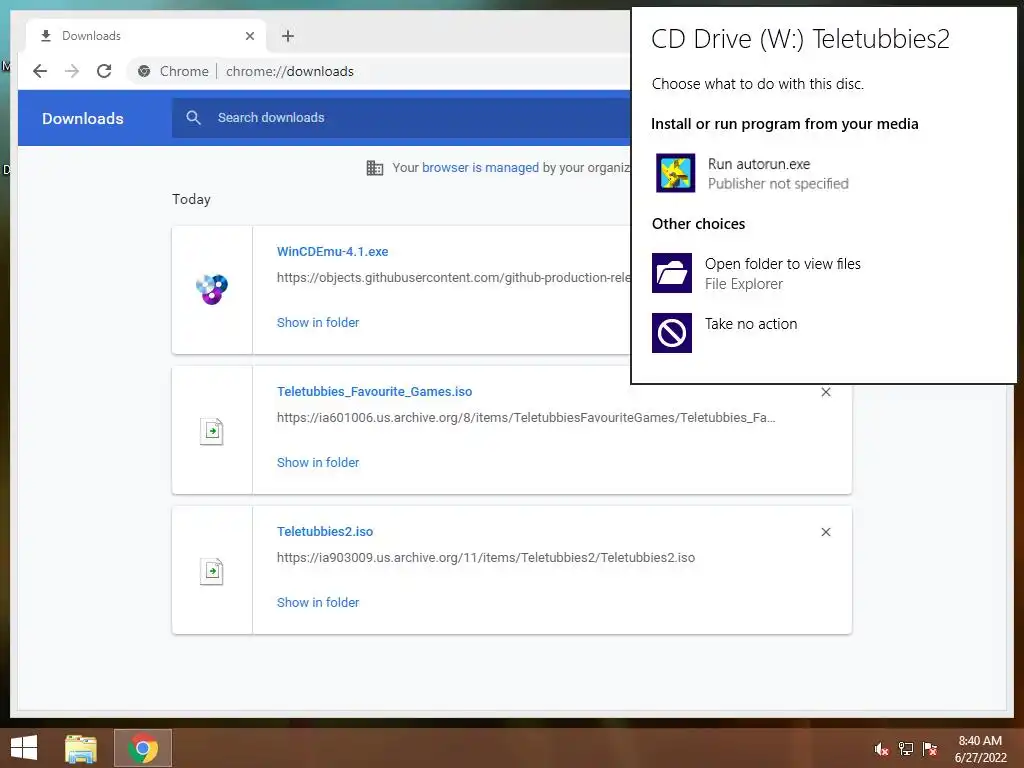Click the browser forward arrow
The height and width of the screenshot is (768, 1024).
click(x=72, y=71)
